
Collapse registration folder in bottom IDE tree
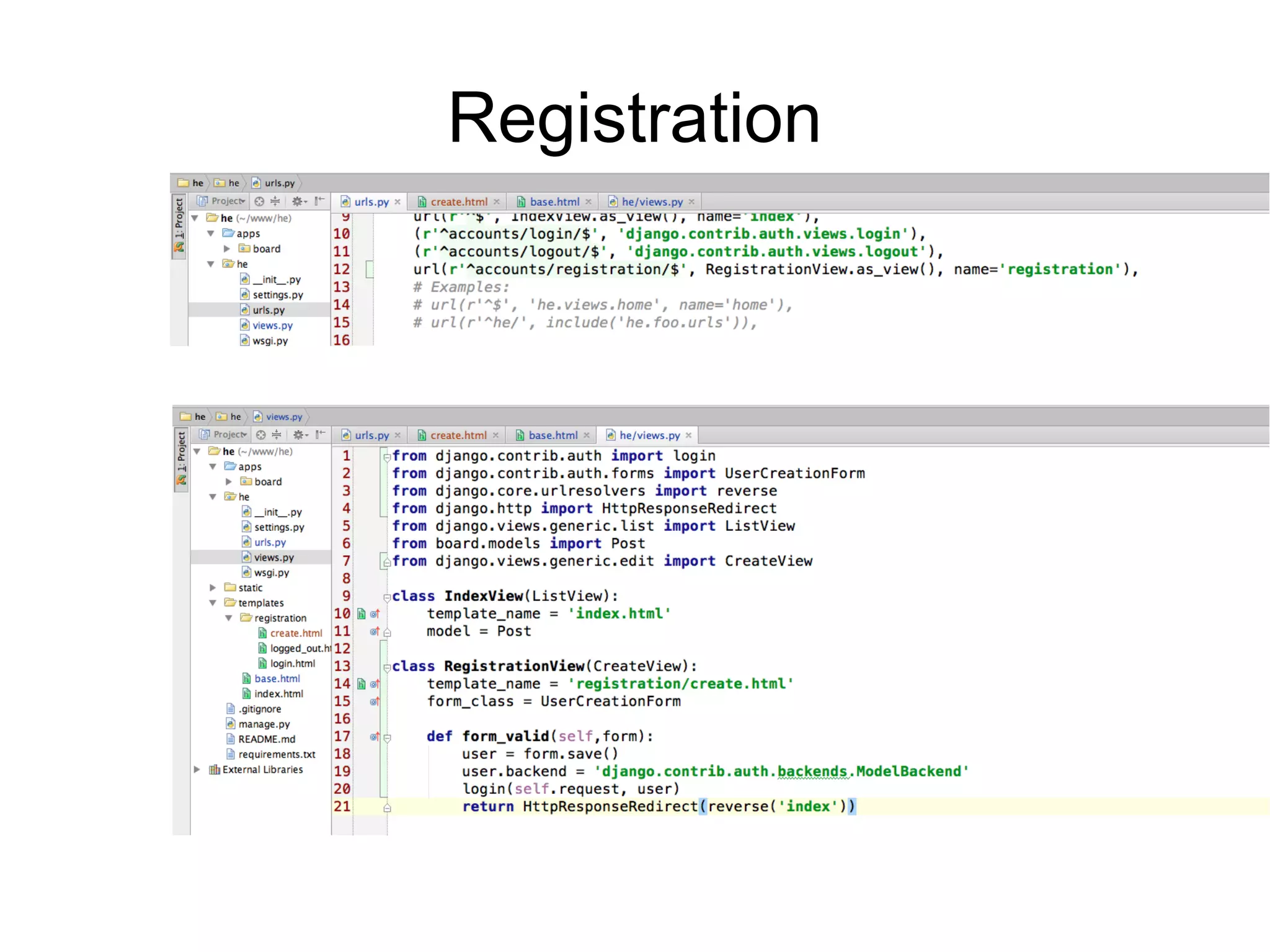[229, 618]
